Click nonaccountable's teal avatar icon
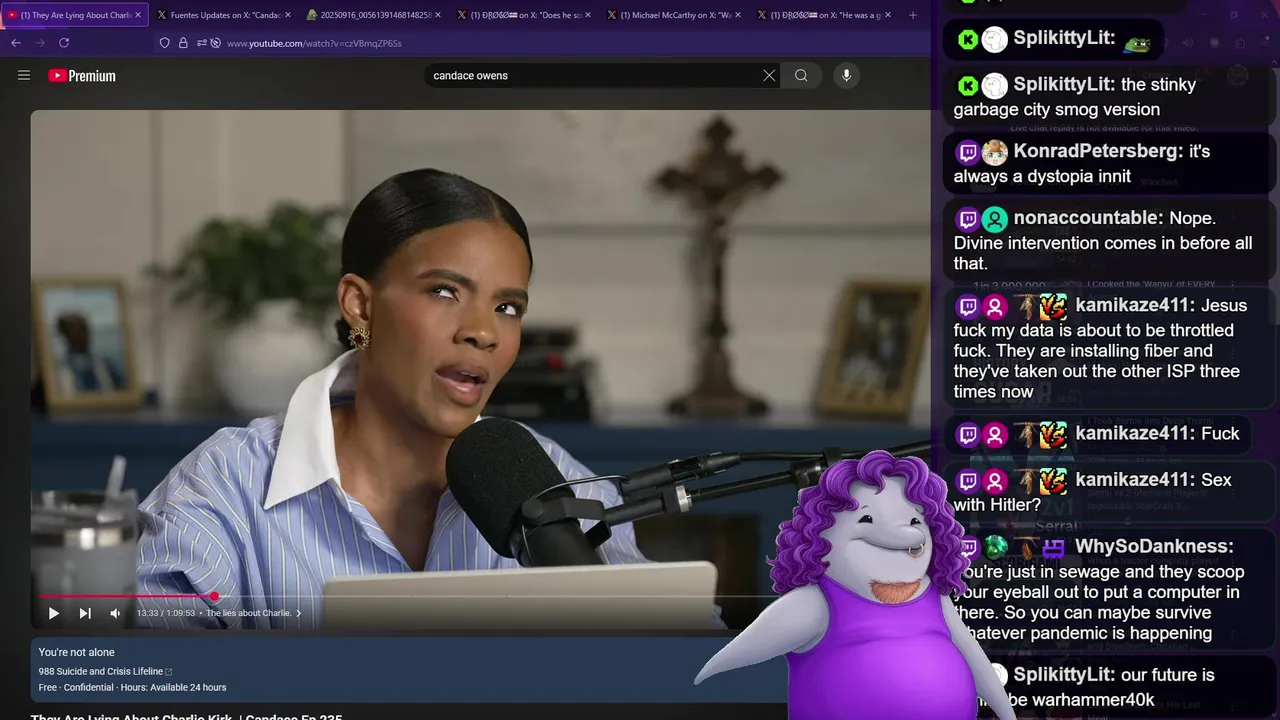 click(994, 219)
